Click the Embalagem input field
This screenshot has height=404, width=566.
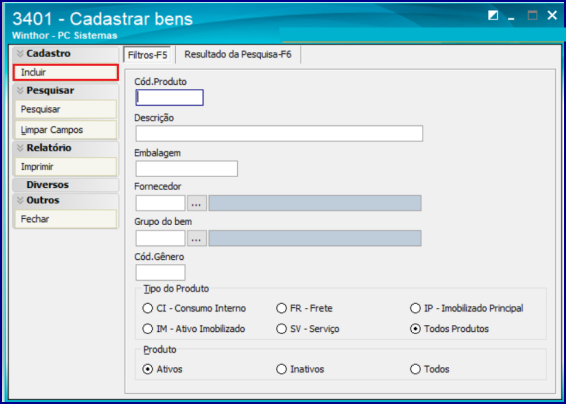click(x=187, y=169)
